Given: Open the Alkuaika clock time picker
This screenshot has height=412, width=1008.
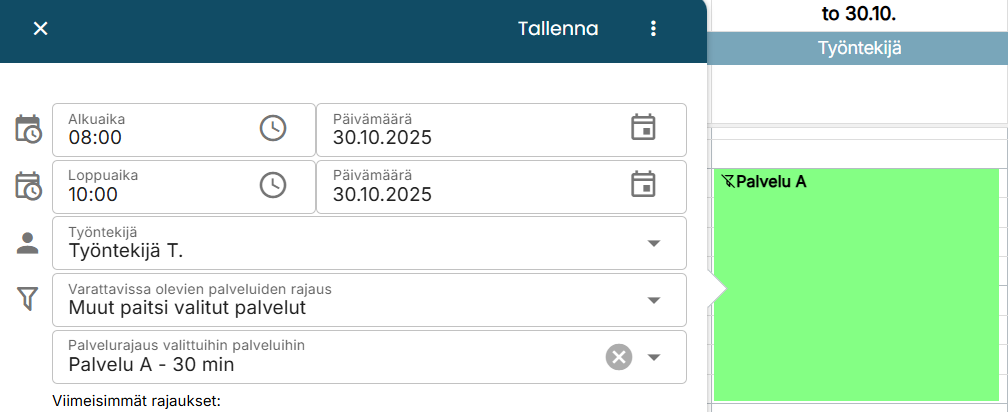Looking at the screenshot, I should 273,128.
